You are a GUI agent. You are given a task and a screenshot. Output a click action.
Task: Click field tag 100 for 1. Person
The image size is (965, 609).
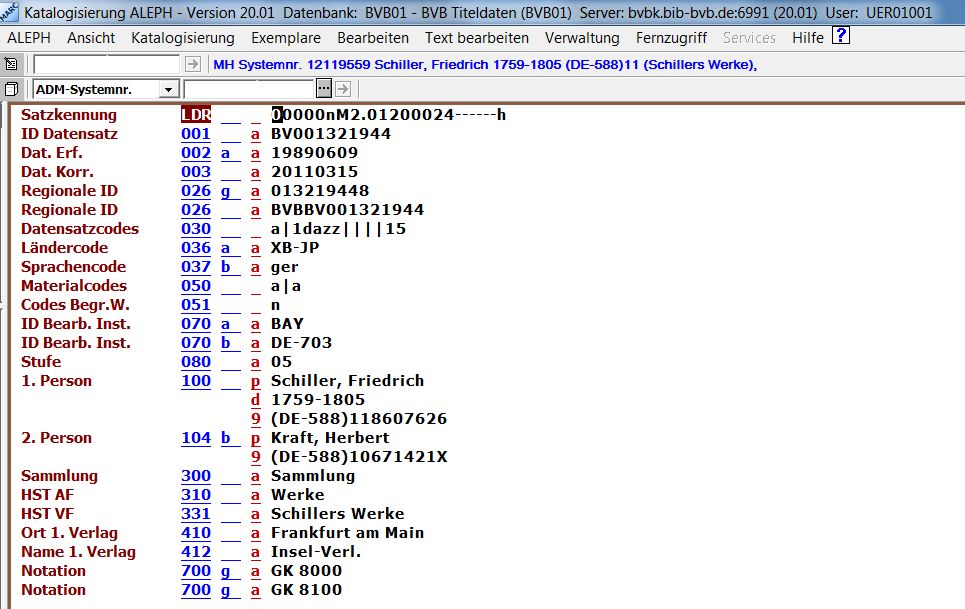(196, 381)
